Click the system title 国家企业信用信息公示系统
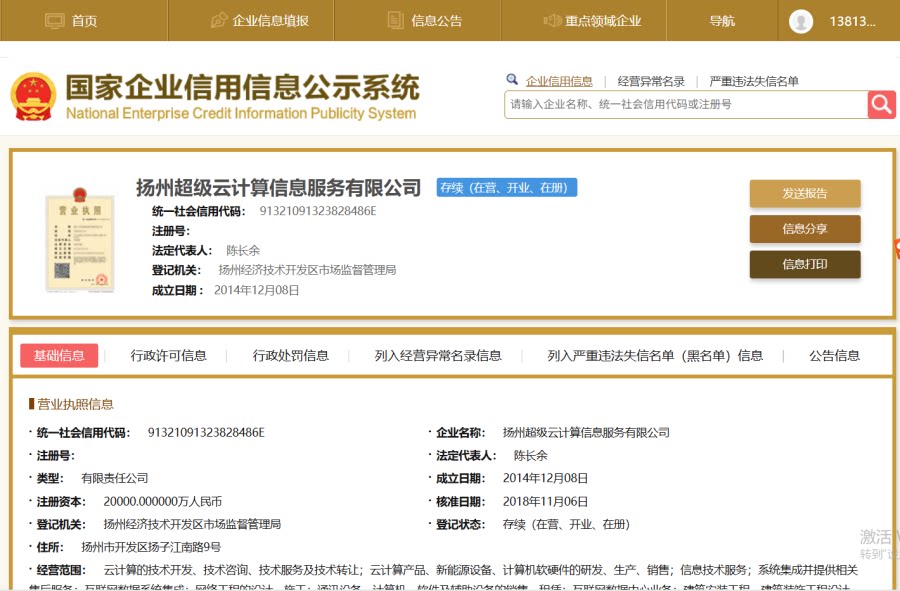 click(243, 87)
